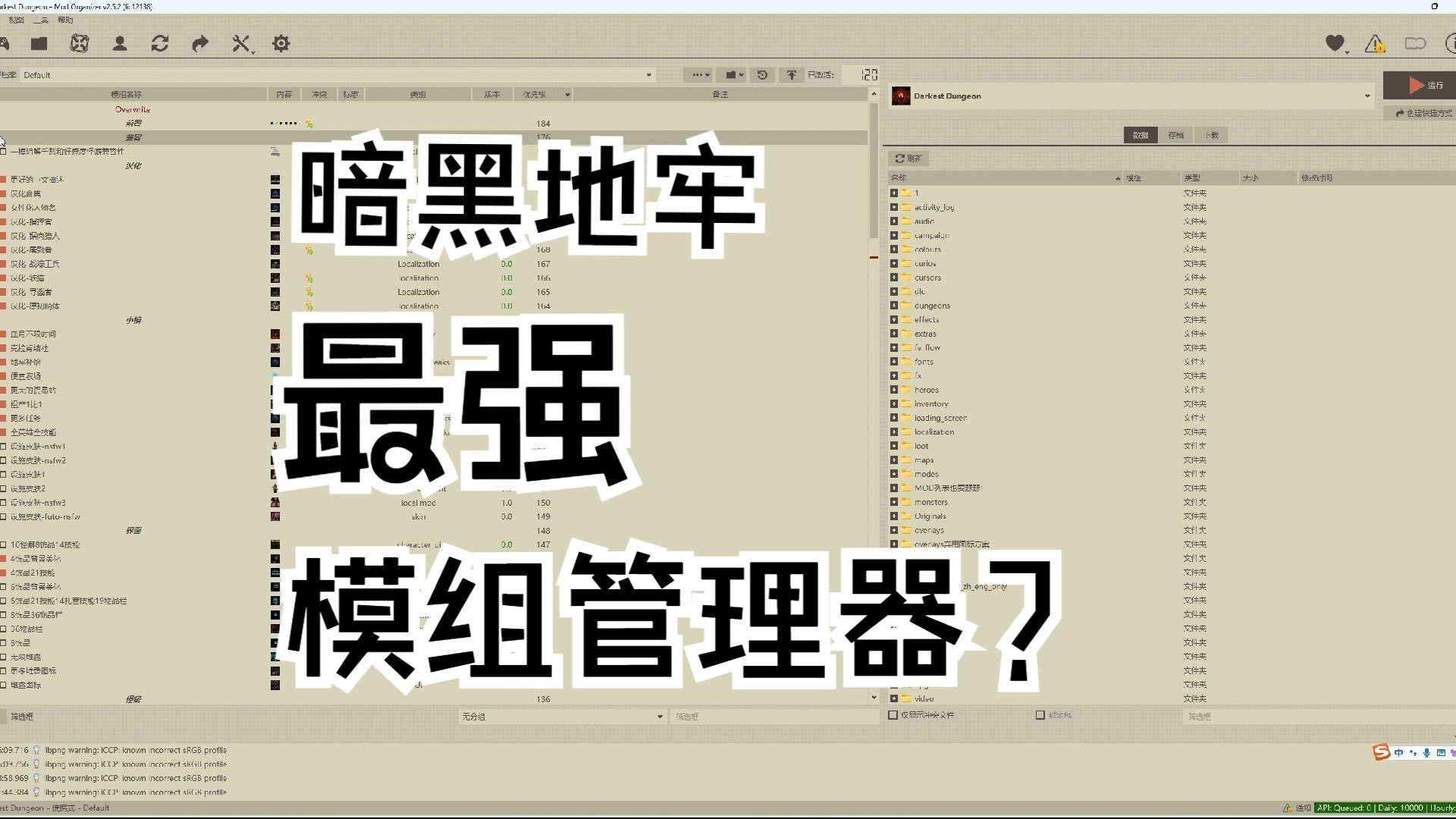Click the refresh/sync mods icon
This screenshot has width=1456, height=819.
[160, 43]
